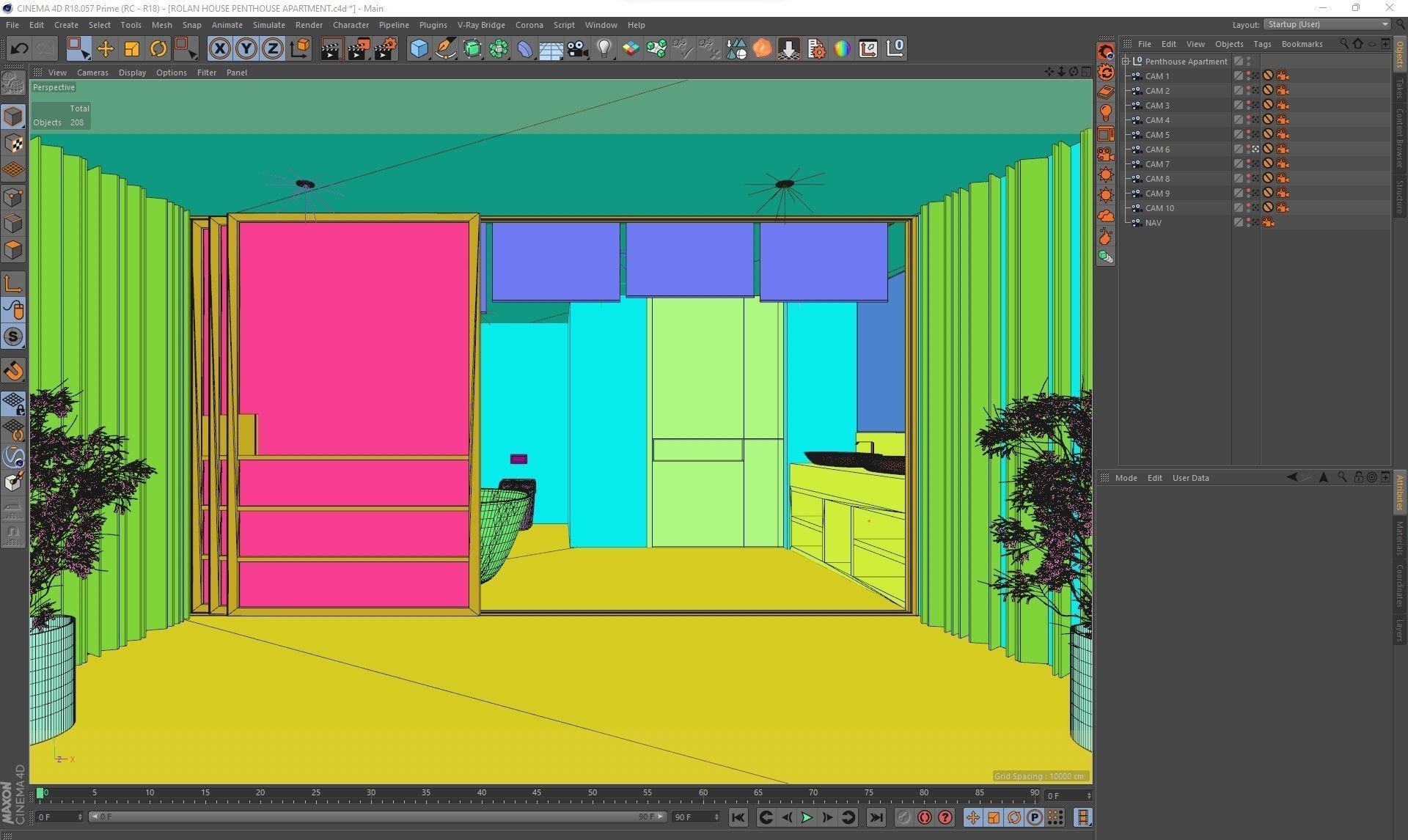The height and width of the screenshot is (840, 1408).
Task: Toggle the Z axis lock
Action: coord(272,49)
